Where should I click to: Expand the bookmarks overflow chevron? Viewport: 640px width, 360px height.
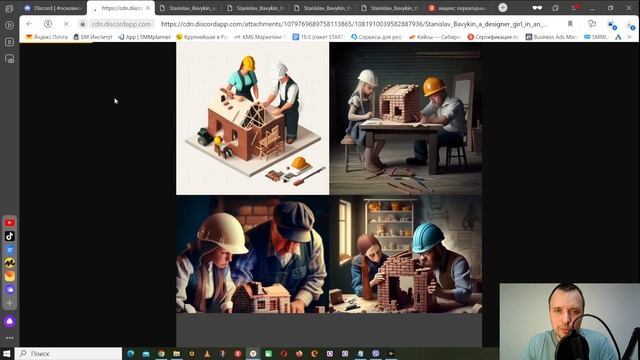click(630, 37)
